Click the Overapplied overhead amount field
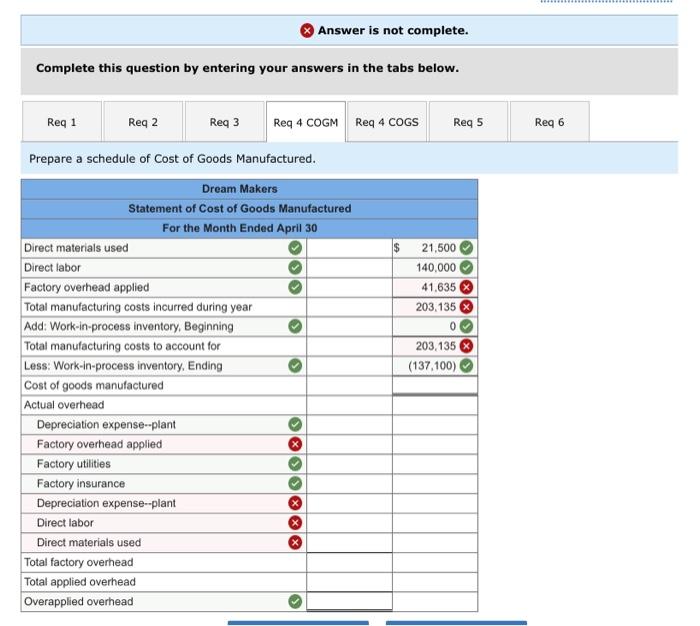Screen dimensions: 700x626 click(350, 601)
